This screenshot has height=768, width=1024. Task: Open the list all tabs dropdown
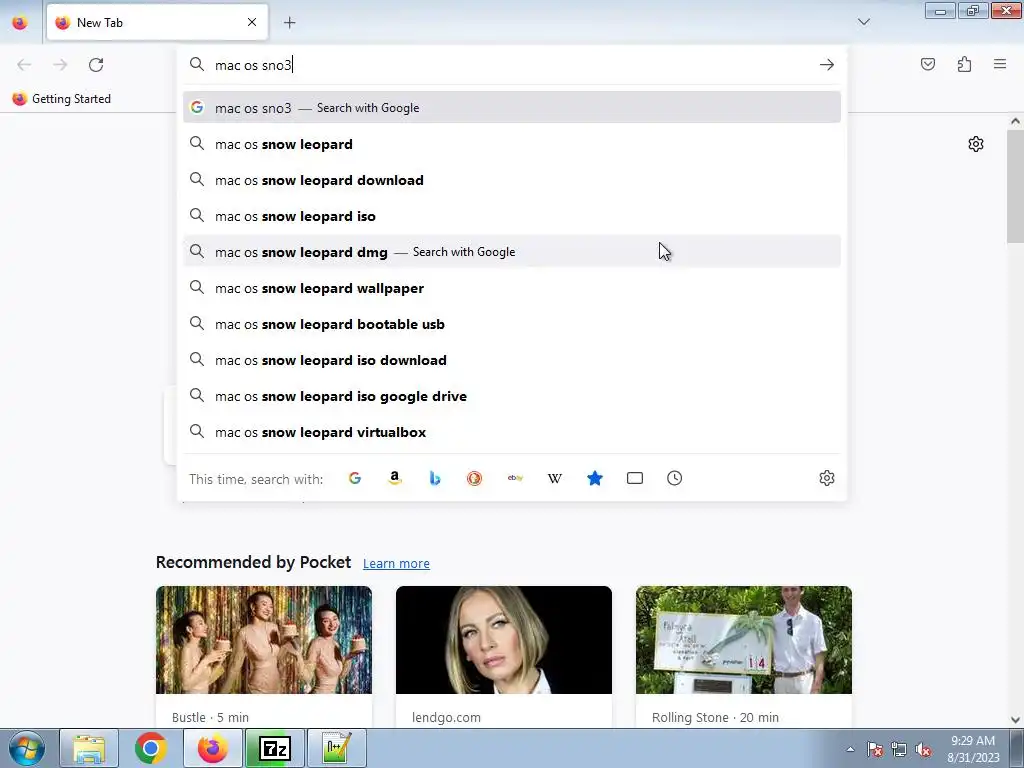tap(863, 22)
